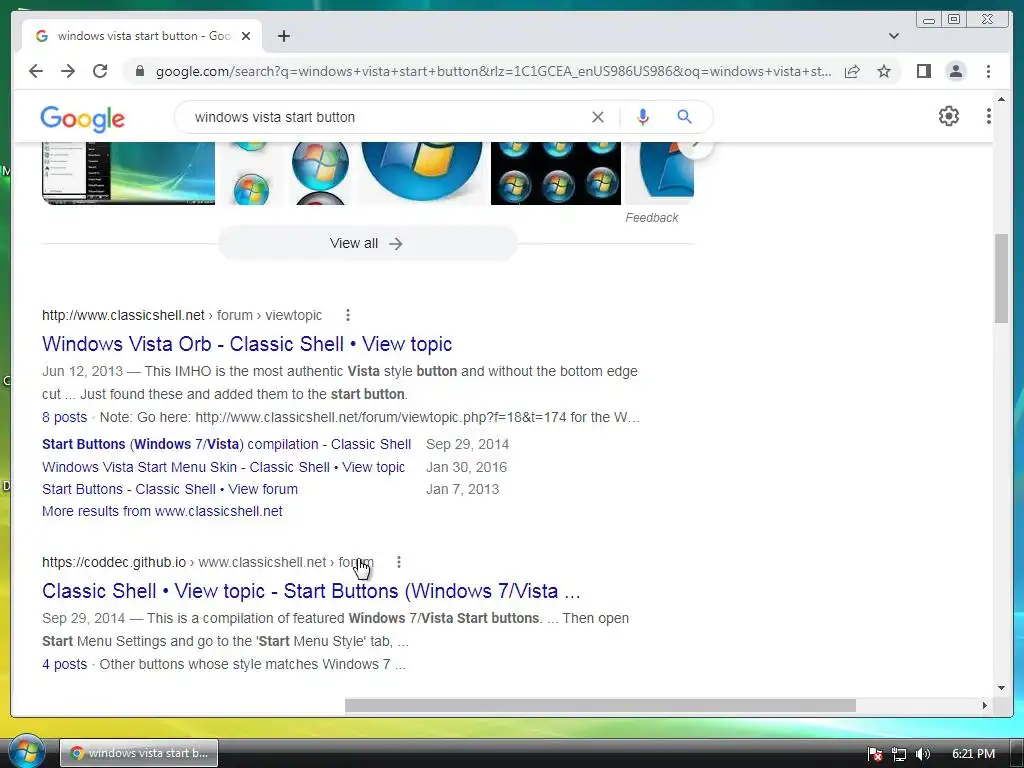Open the large blue Windows orb image

point(422,173)
